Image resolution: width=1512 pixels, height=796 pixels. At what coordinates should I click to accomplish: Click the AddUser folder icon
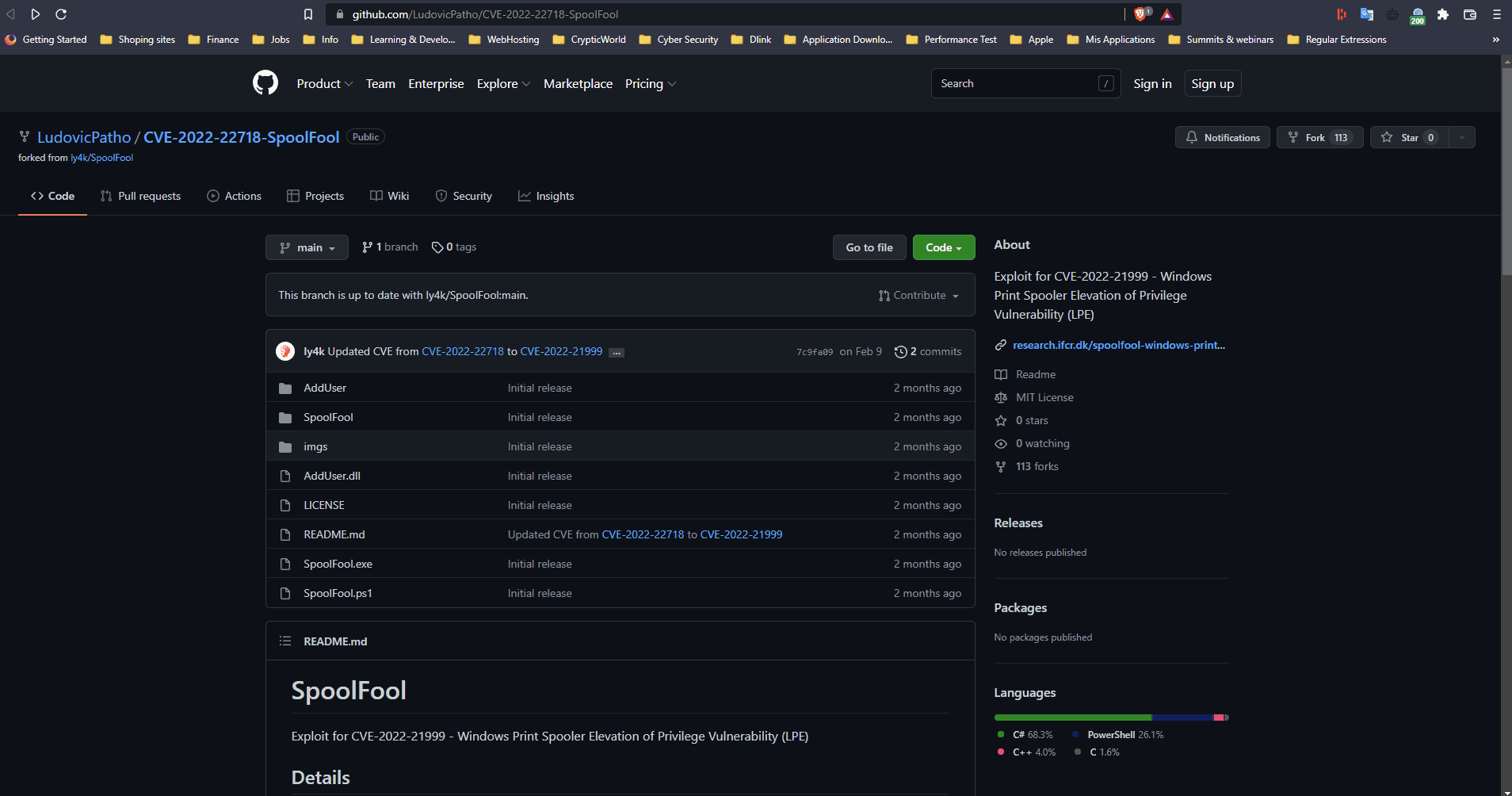[x=285, y=388]
